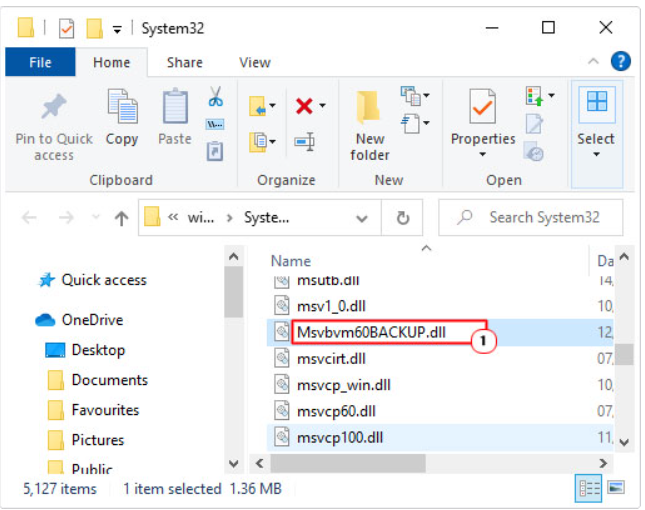Image resolution: width=645 pixels, height=510 pixels.
Task: Switch to the Share tab
Action: click(x=185, y=62)
